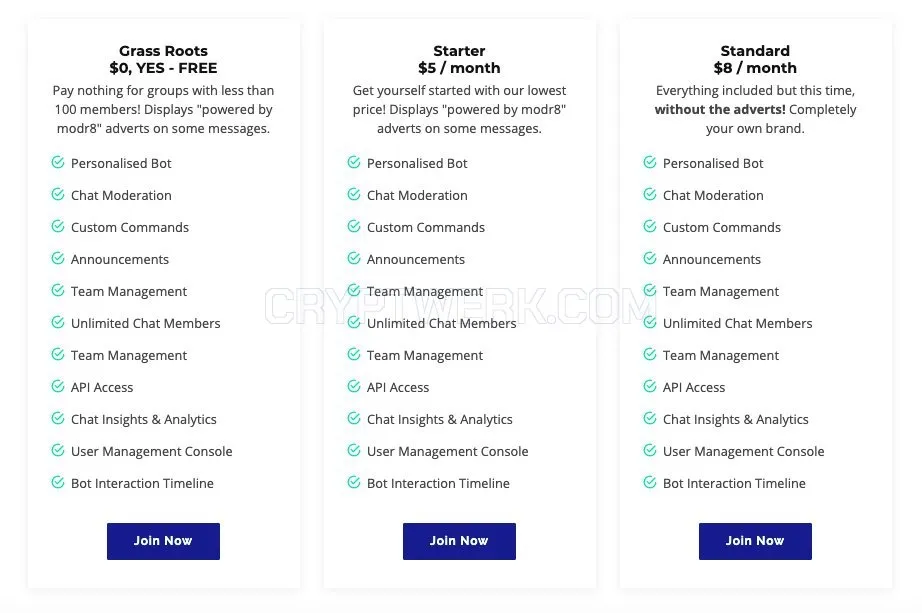Click Join Now under Standard plan
Viewport: 922px width, 613px height.
click(x=755, y=541)
